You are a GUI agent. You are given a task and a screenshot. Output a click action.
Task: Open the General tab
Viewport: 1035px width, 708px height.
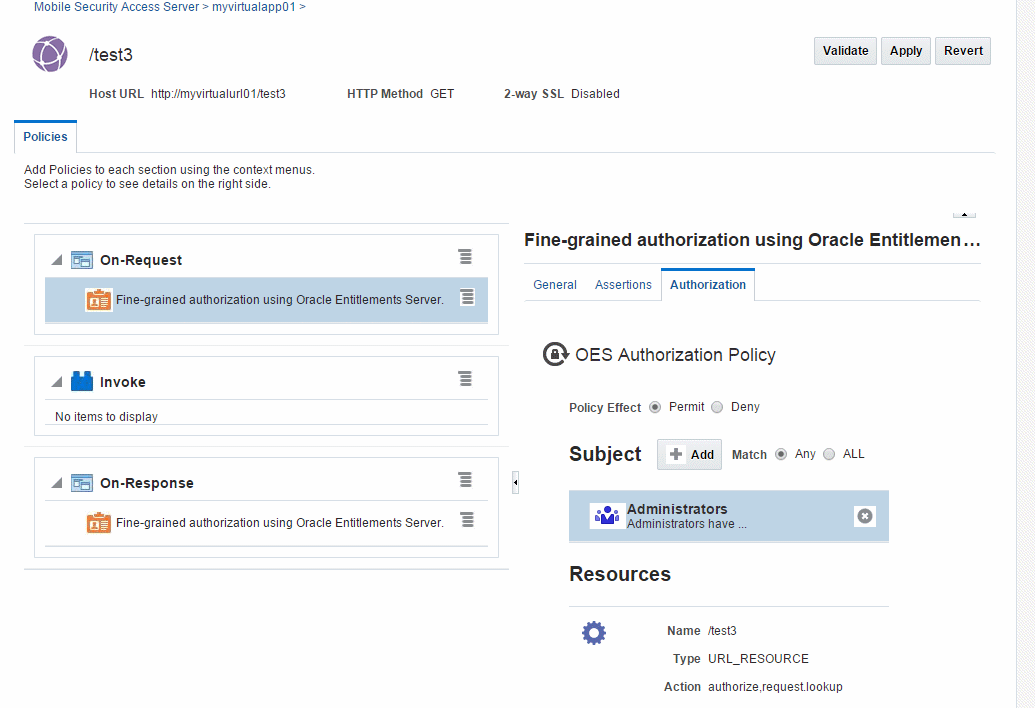tap(554, 284)
